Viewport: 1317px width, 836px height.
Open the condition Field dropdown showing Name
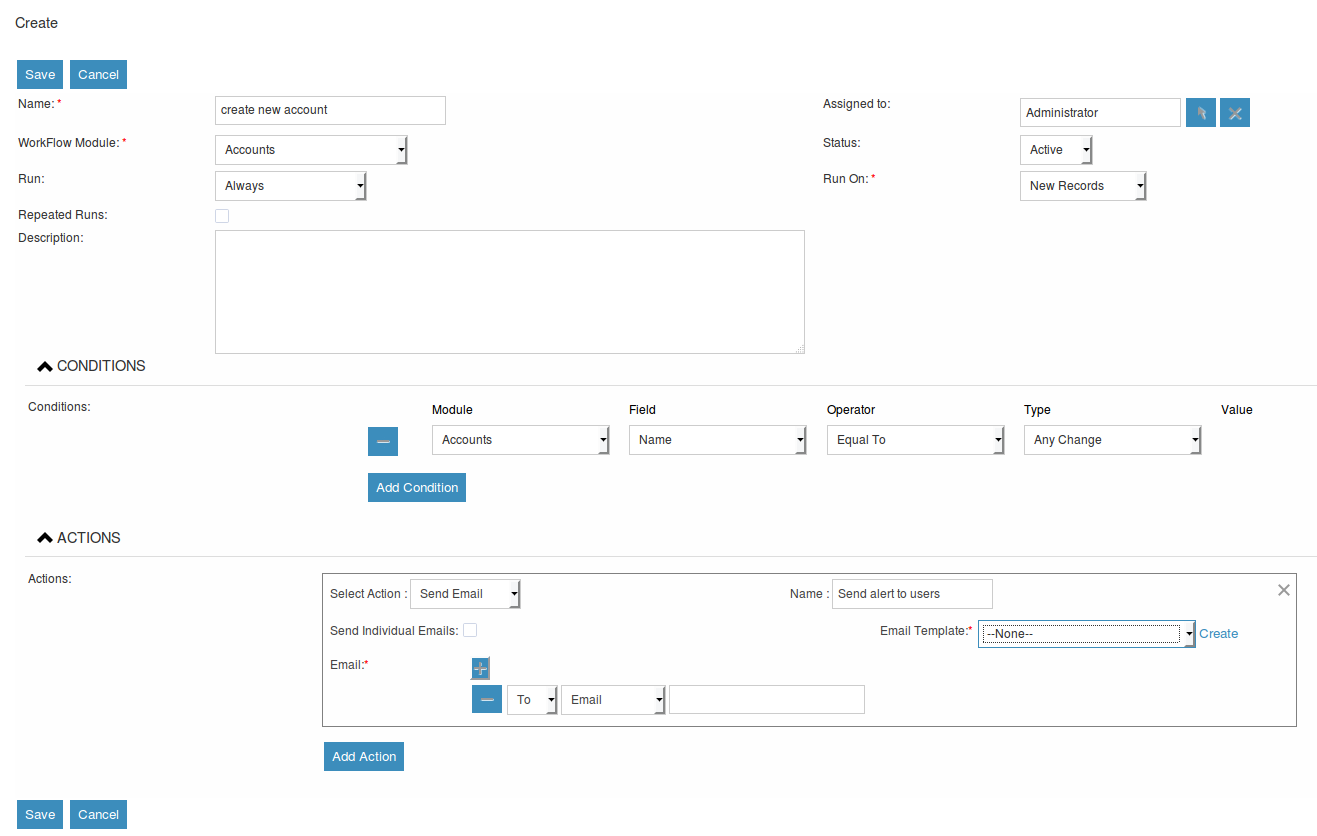pyautogui.click(x=718, y=440)
